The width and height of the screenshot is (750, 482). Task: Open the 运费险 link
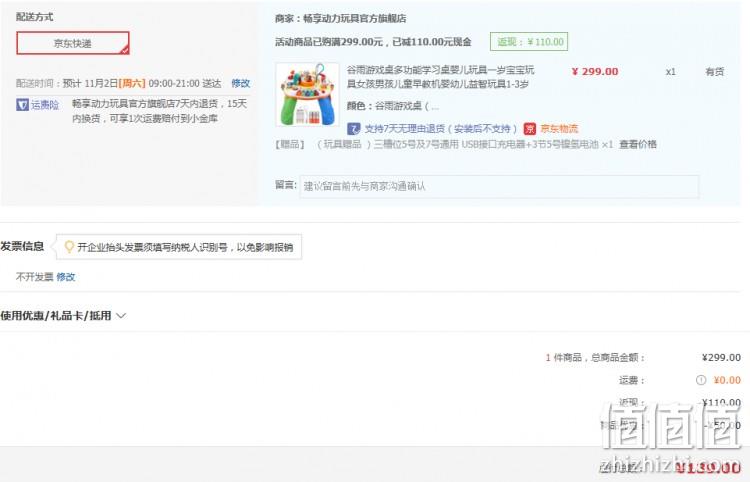click(45, 105)
